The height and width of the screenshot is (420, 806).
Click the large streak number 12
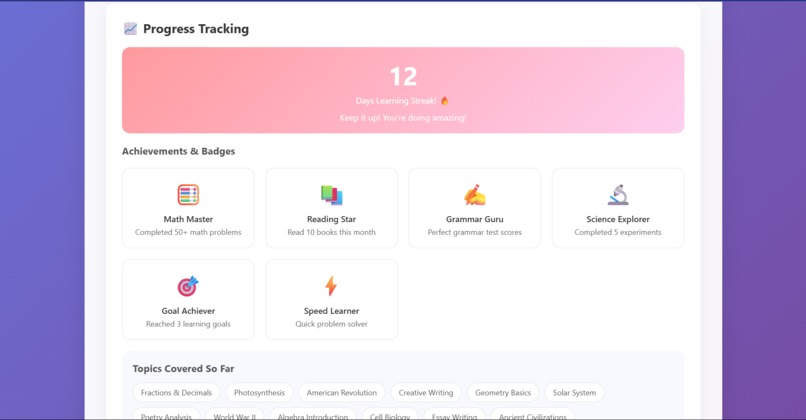click(x=403, y=77)
